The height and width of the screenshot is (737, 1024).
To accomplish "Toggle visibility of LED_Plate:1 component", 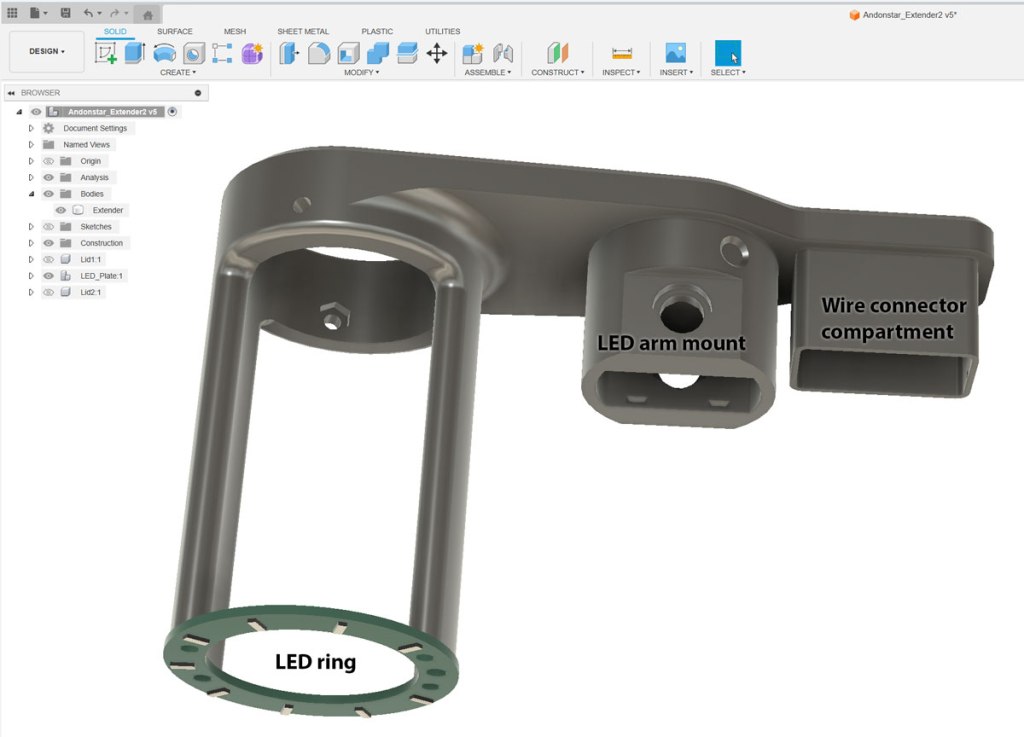I will point(48,276).
